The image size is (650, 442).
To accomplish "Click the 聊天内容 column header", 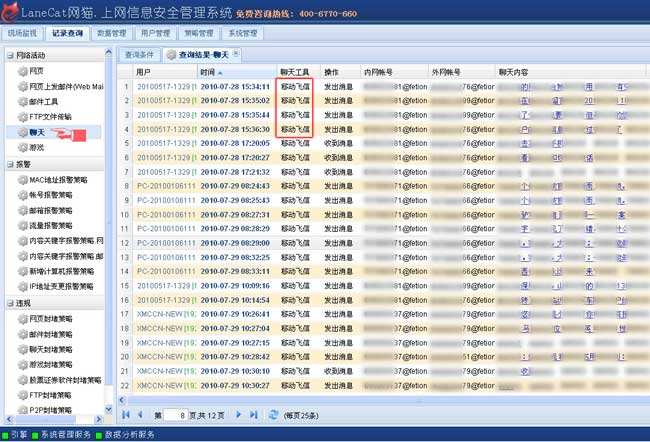I will pyautogui.click(x=570, y=72).
